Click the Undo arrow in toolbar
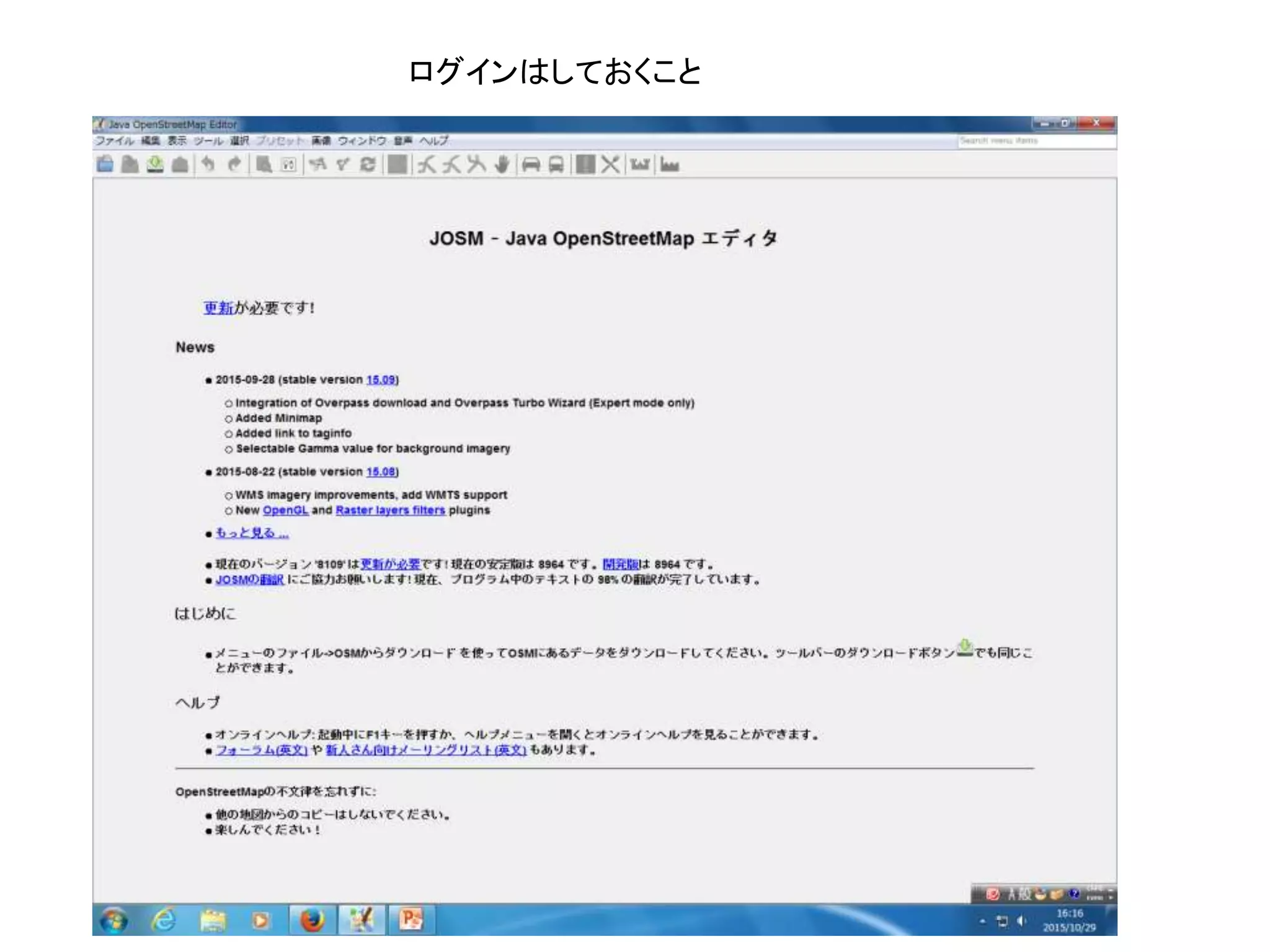1270x952 pixels. (x=208, y=164)
